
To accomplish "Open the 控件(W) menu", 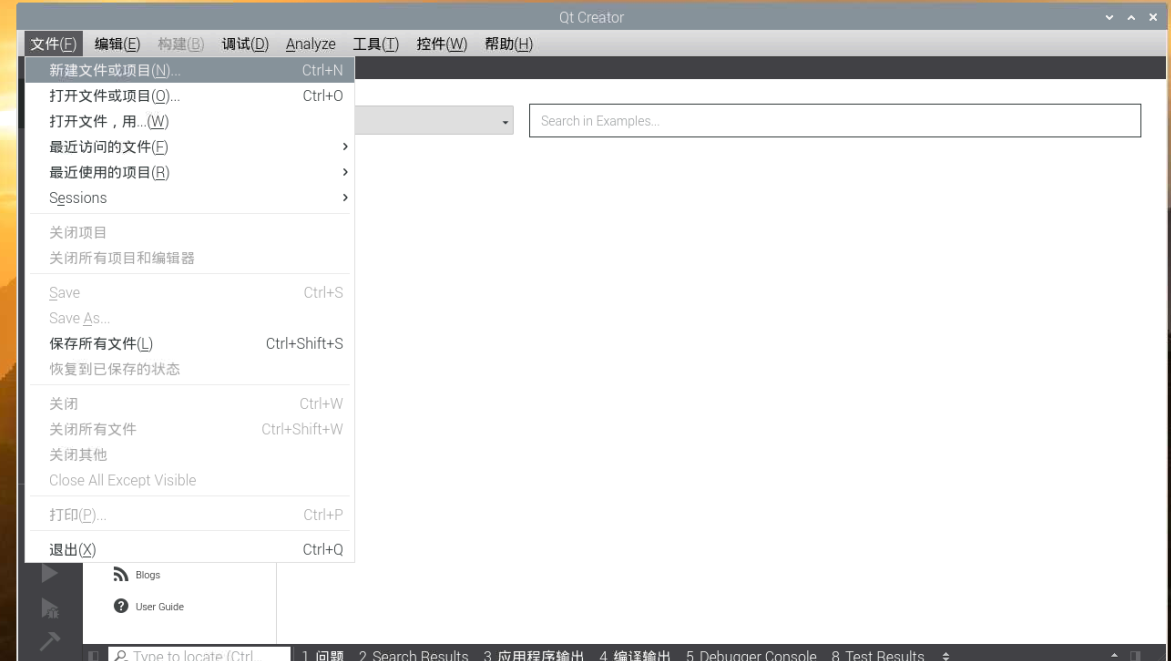I will point(441,44).
